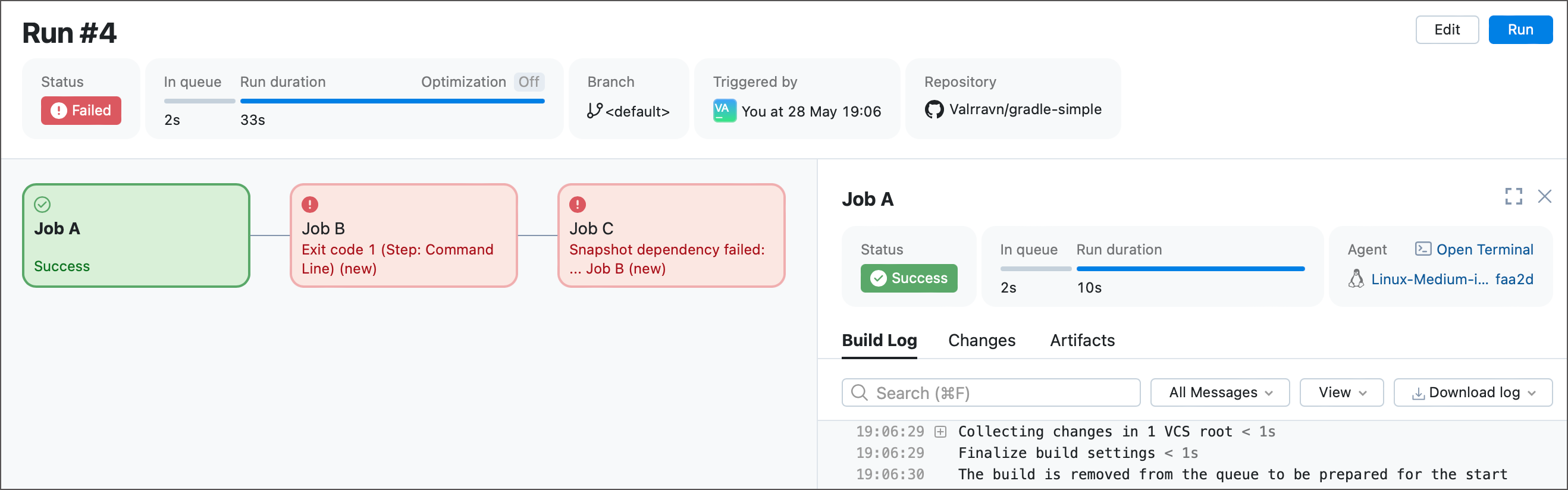Click the red error icon on Job C
This screenshot has height=490, width=1568.
tap(577, 205)
